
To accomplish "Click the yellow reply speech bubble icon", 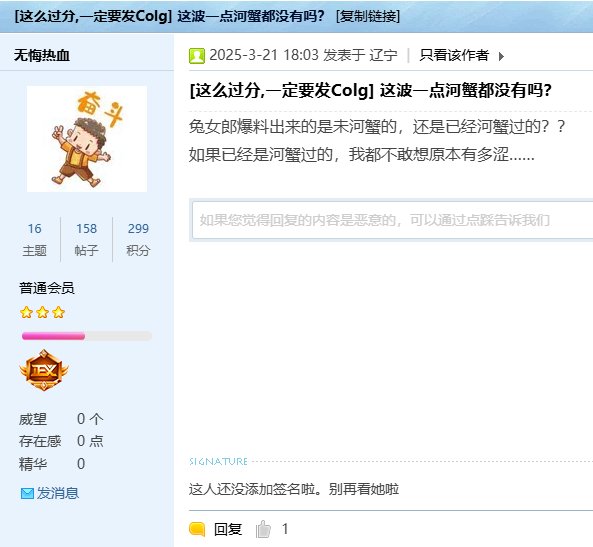I will 197,529.
